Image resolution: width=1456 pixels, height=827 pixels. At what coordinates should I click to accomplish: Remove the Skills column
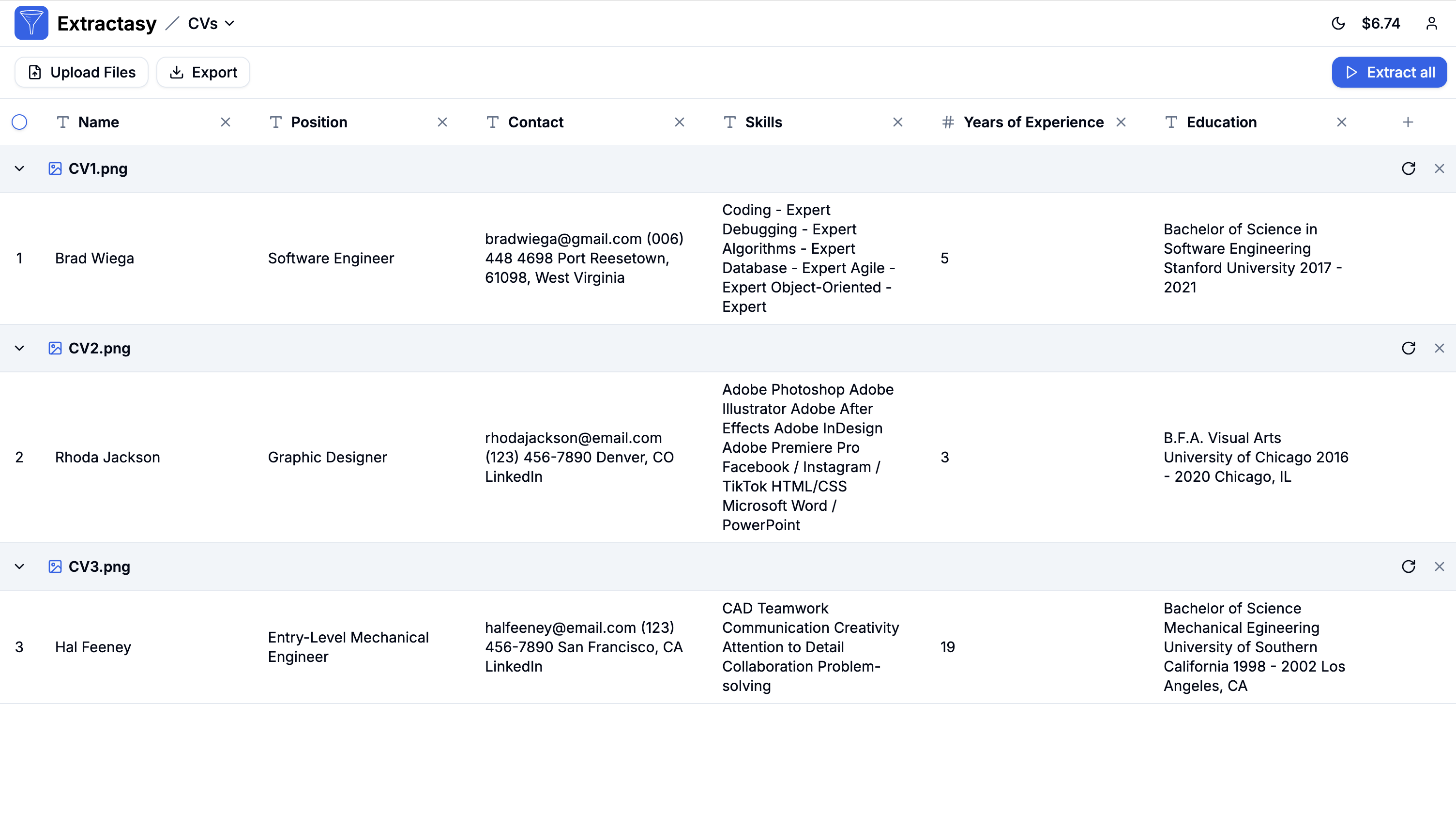[x=897, y=122]
